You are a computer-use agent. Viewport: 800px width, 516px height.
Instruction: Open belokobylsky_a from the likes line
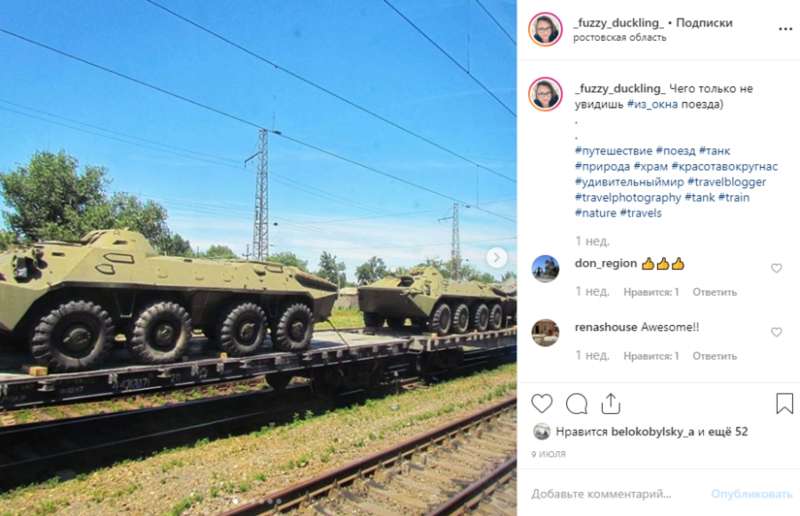click(652, 432)
